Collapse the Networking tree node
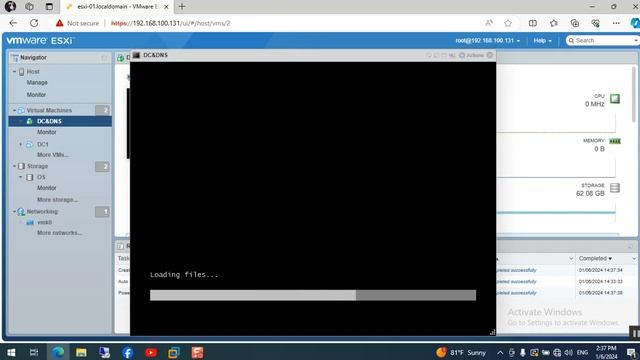 (14, 211)
